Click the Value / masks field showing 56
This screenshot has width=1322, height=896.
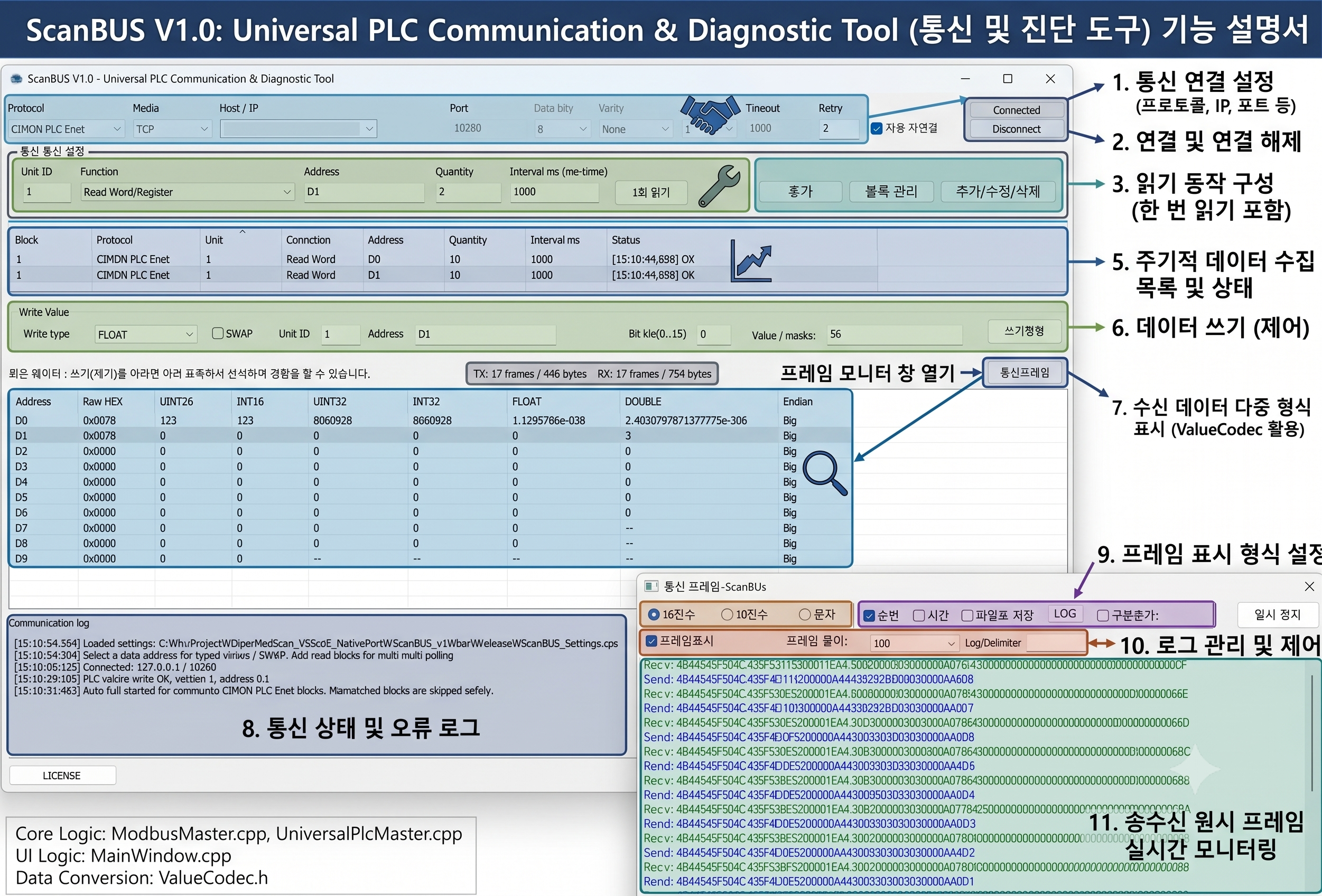894,334
